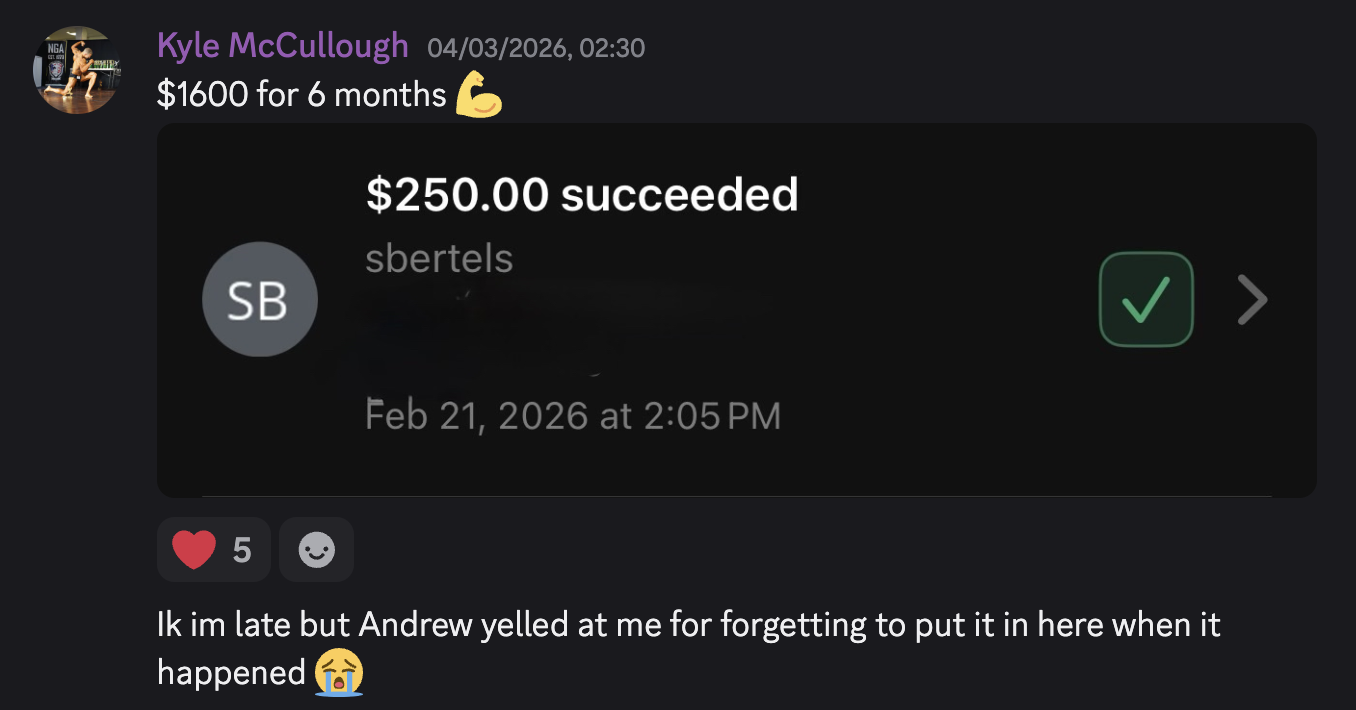
Task: Click the "$250.00 succeeded" heading
Action: 582,195
